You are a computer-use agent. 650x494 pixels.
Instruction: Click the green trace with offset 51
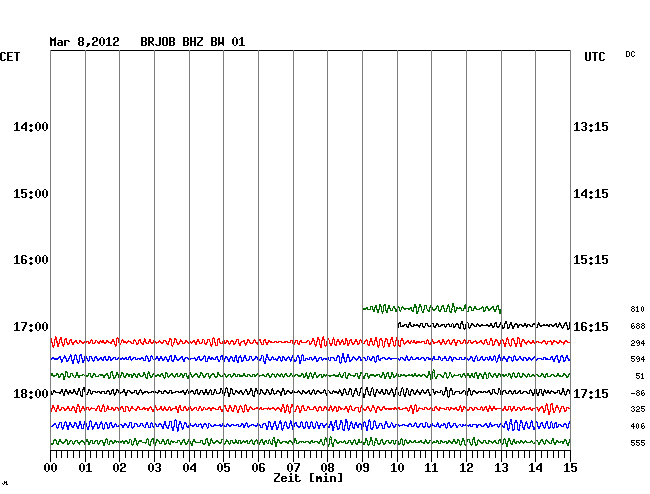(310, 375)
